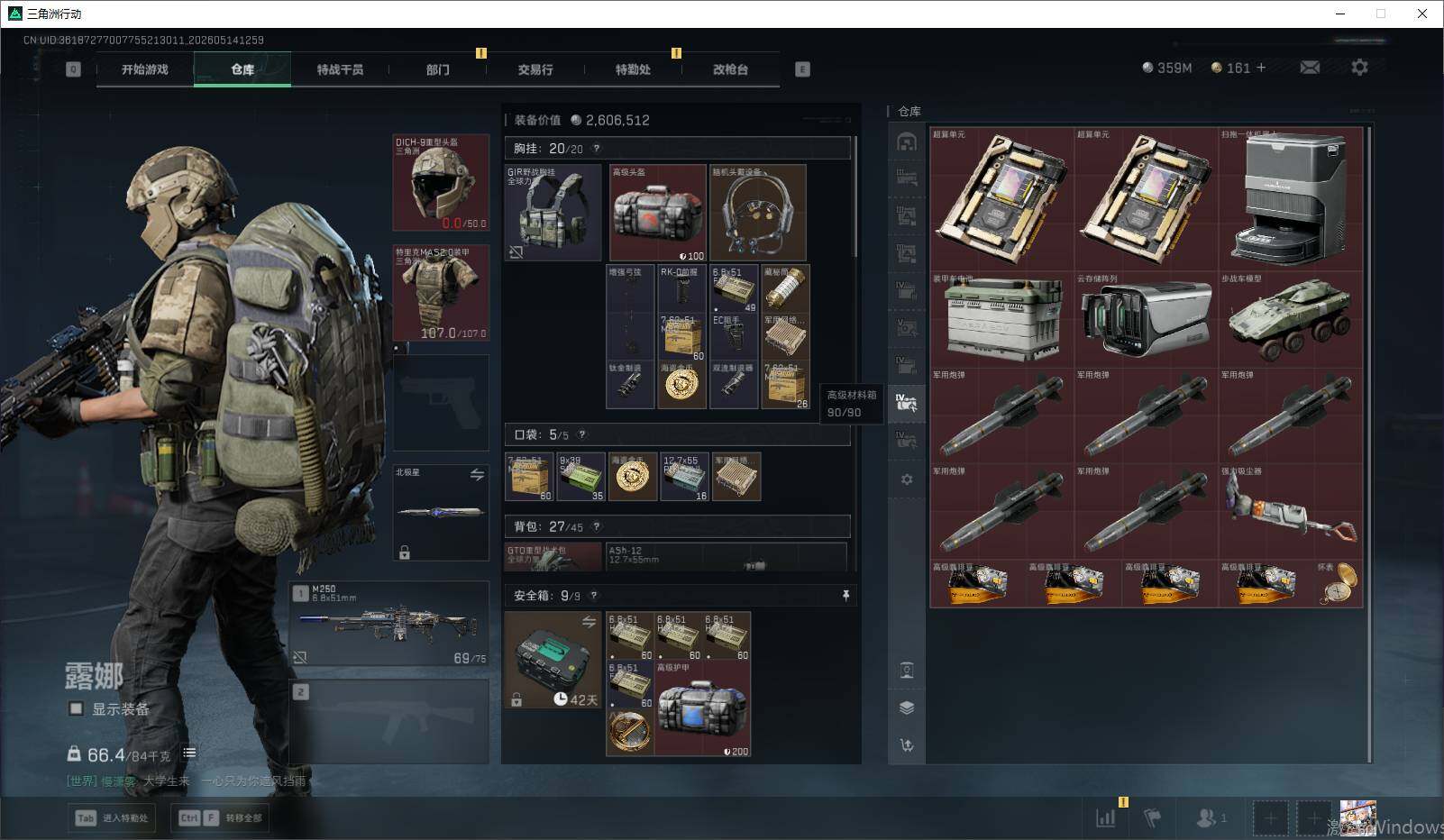Open the statistics bar chart icon
Viewport: 1444px width, 840px height.
(1105, 817)
